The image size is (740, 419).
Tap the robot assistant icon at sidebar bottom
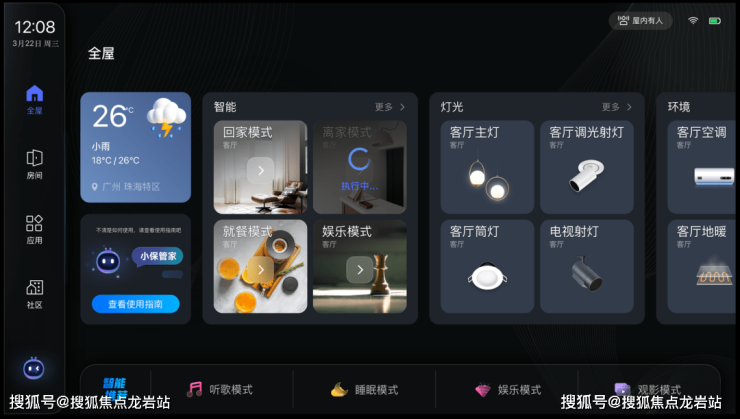coord(34,369)
